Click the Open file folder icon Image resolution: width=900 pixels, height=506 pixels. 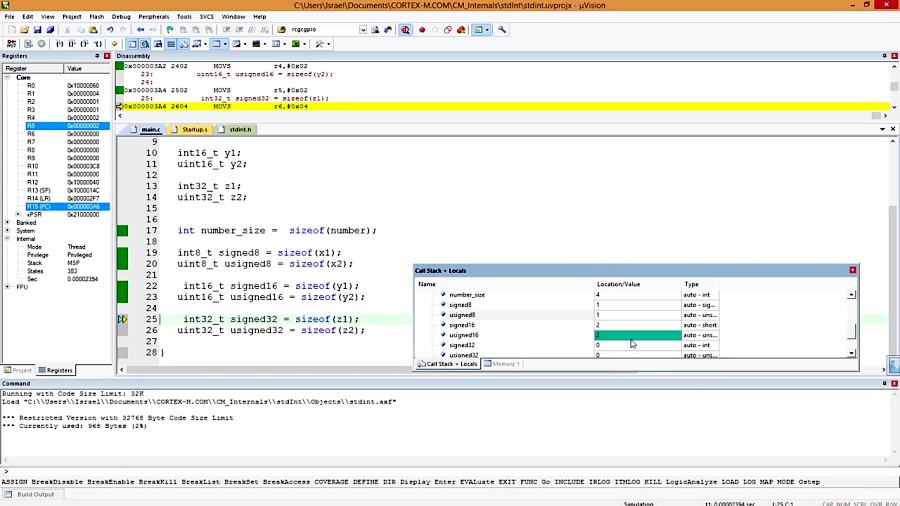[x=24, y=30]
